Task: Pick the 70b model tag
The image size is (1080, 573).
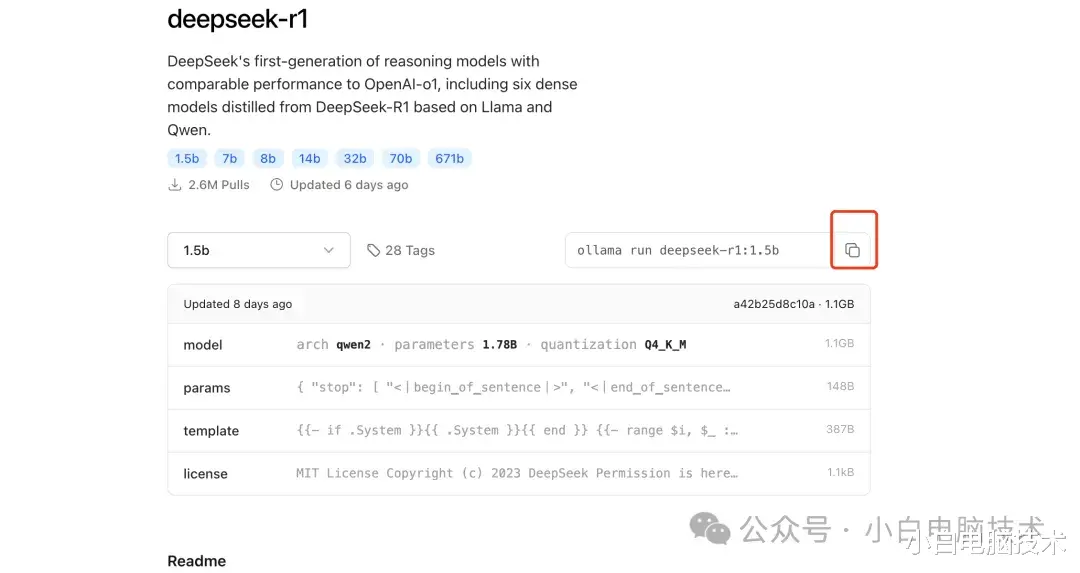Action: (x=401, y=158)
